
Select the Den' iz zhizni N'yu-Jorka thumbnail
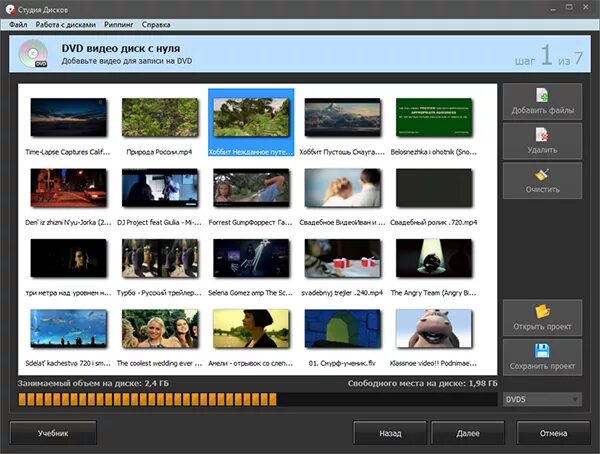pos(68,188)
